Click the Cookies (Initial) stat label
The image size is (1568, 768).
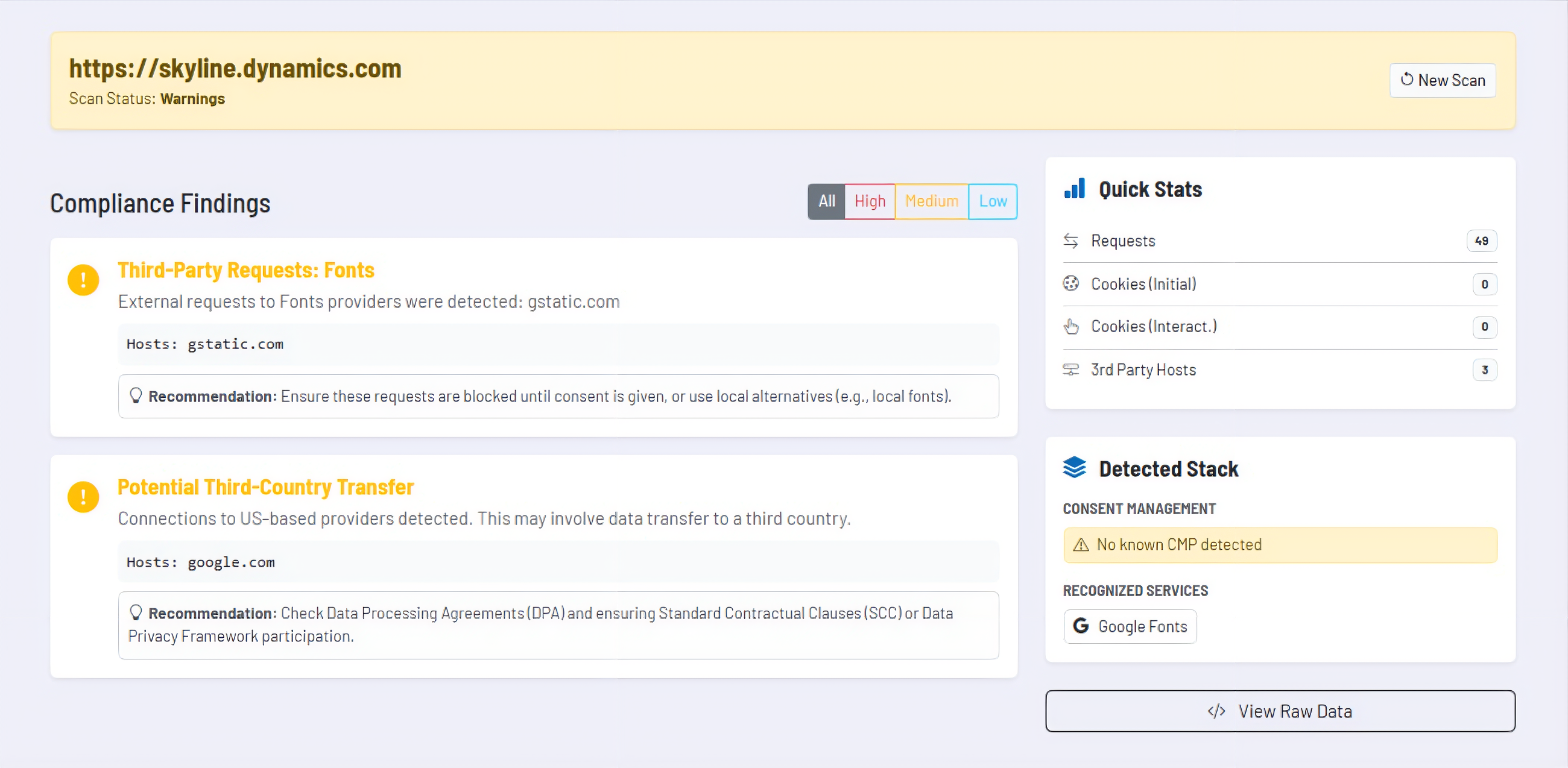(x=1143, y=284)
